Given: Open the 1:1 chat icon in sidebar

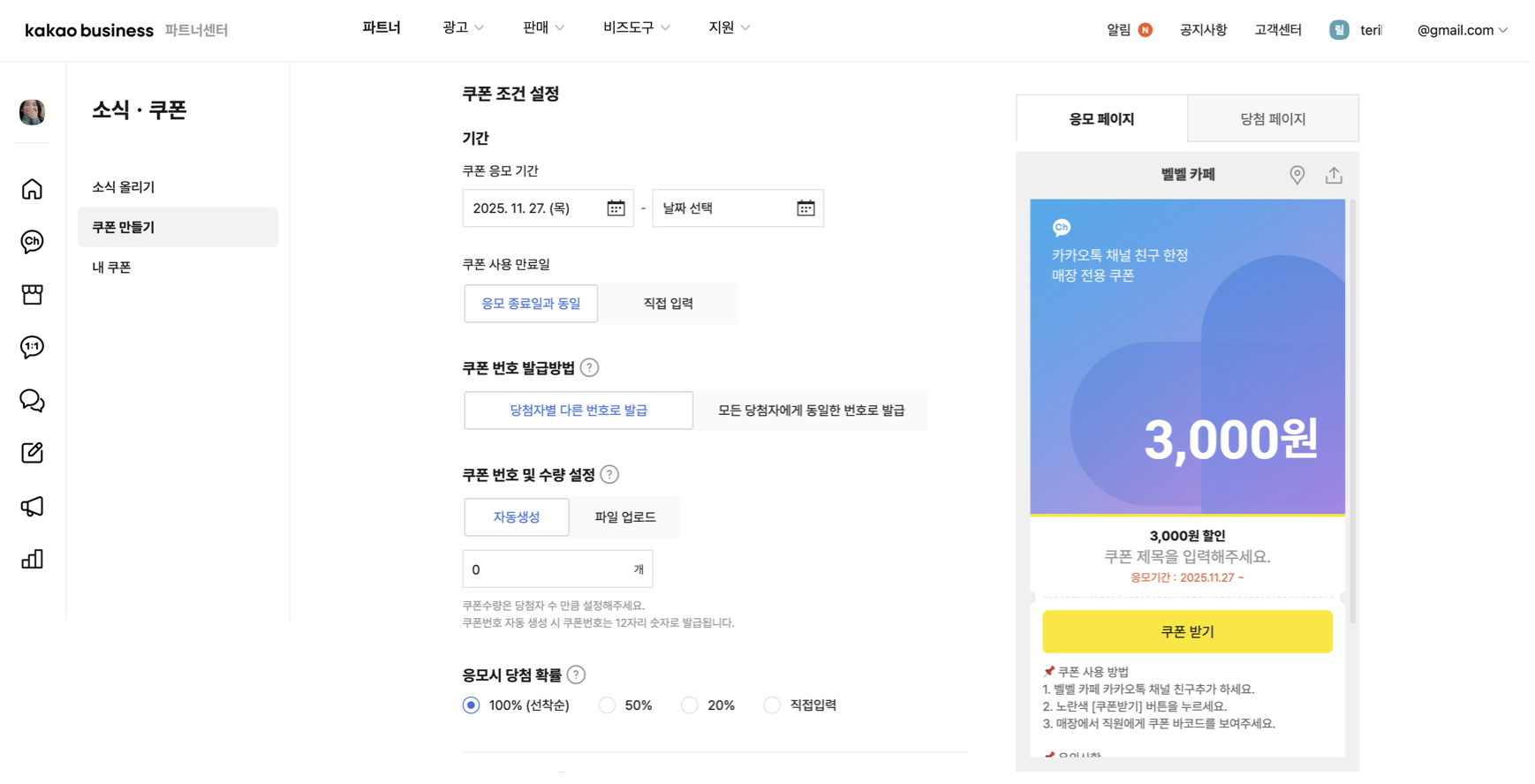Looking at the screenshot, I should [x=32, y=347].
